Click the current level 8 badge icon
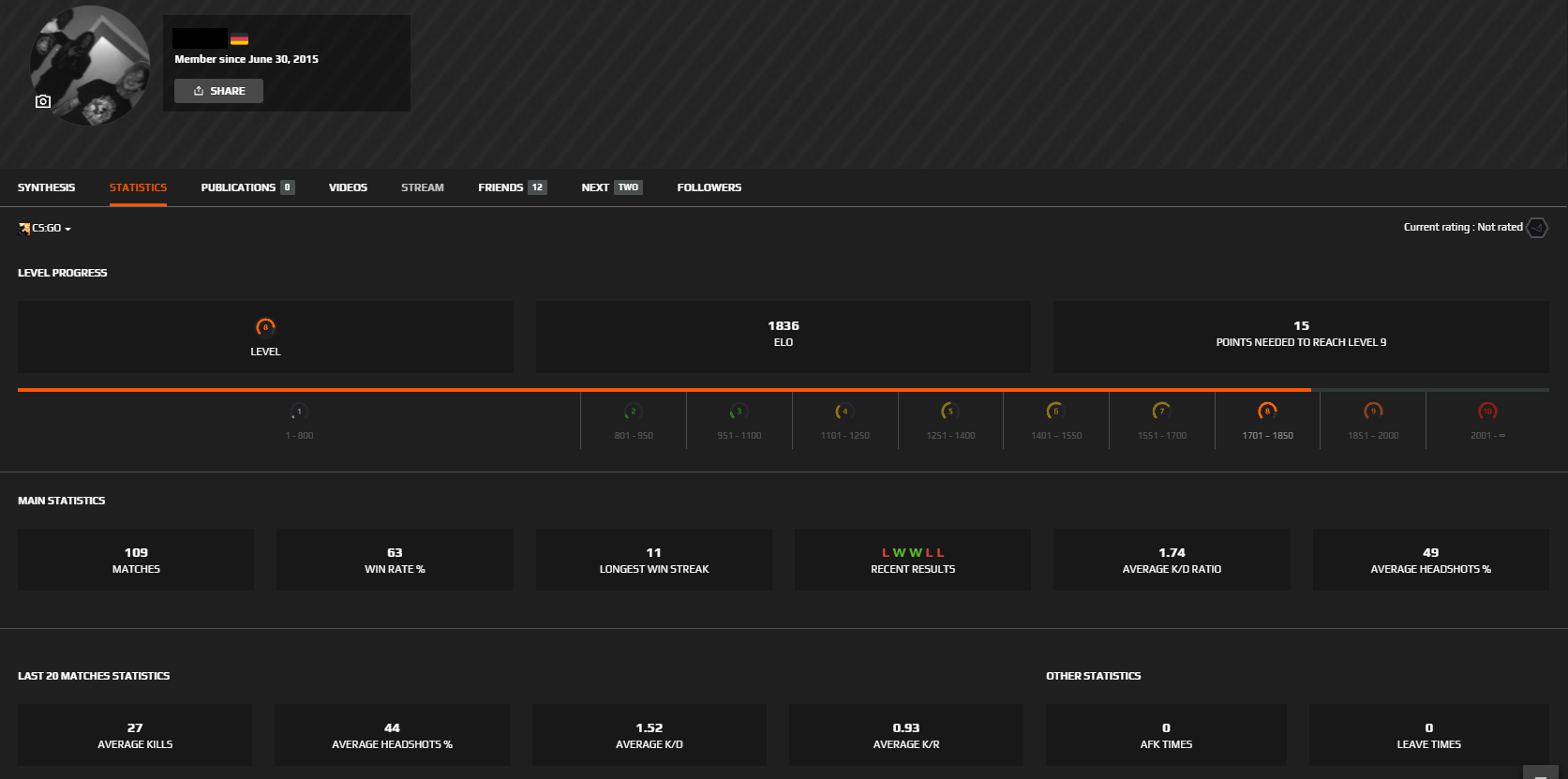1568x779 pixels. (x=265, y=327)
